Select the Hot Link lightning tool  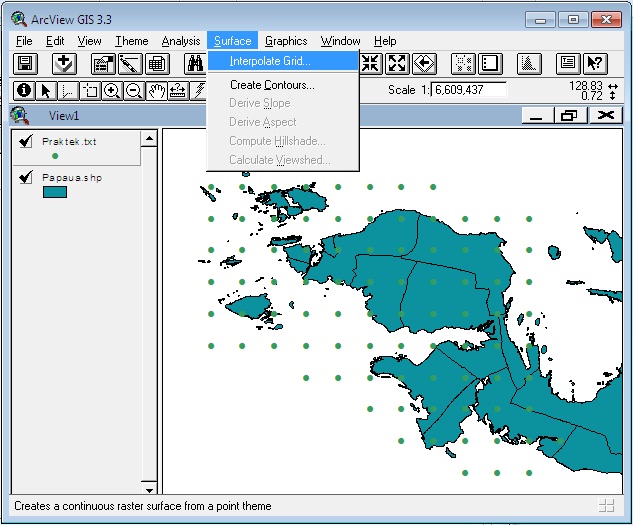(199, 90)
